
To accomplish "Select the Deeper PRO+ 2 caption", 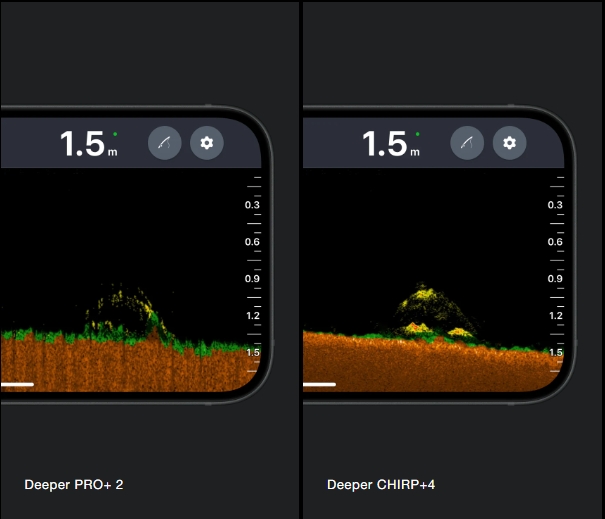I will [x=74, y=485].
